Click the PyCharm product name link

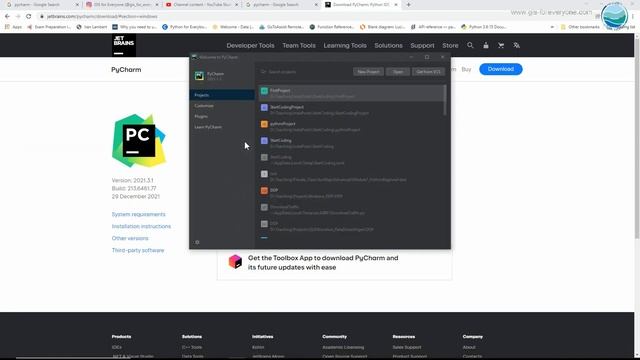click(x=126, y=70)
